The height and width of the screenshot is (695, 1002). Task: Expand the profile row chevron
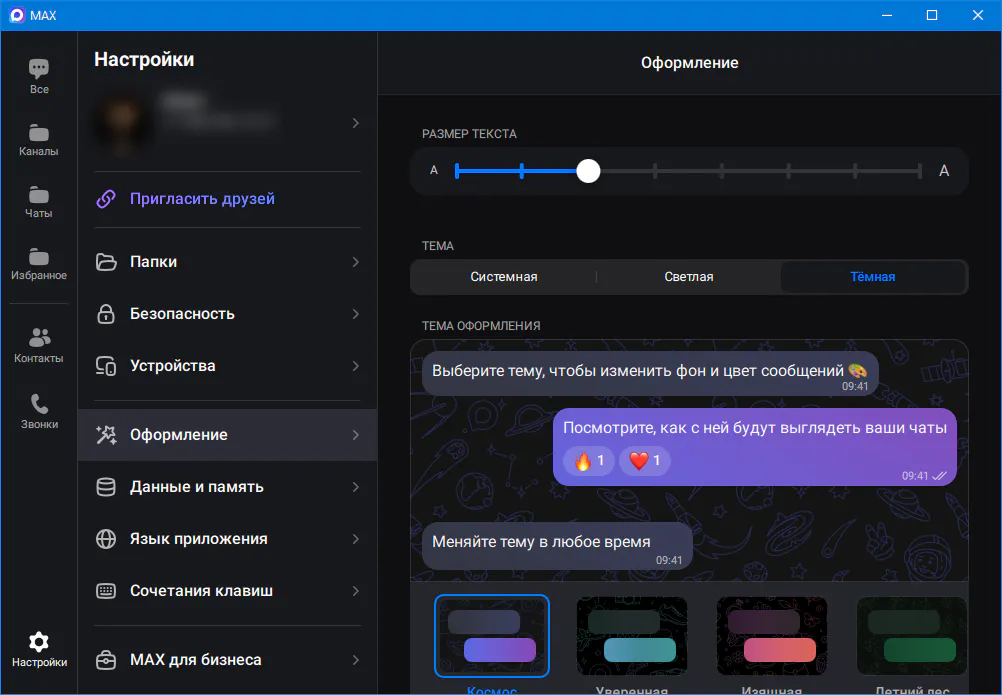point(356,123)
